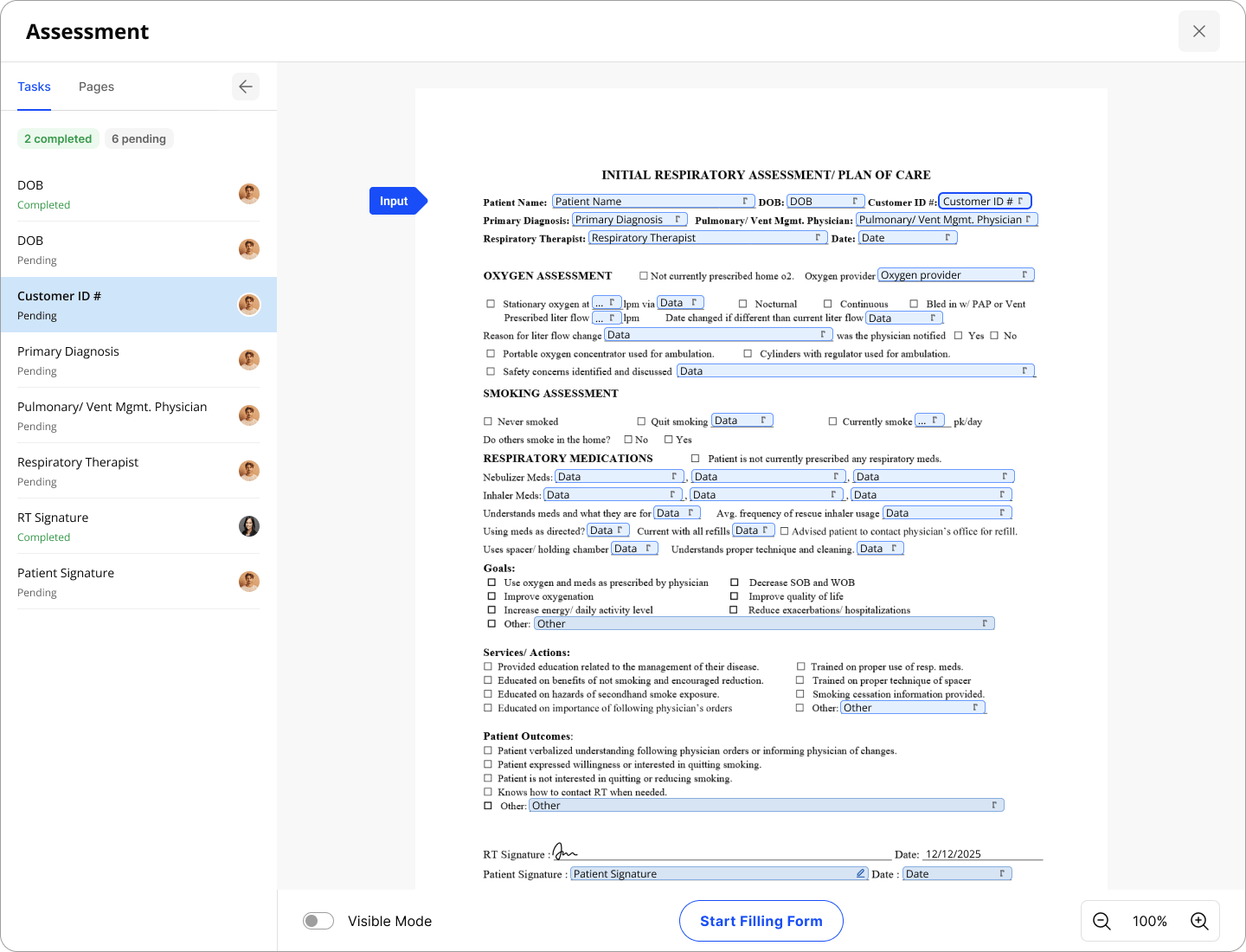Select the Tasks tab
This screenshot has width=1246, height=952.
click(x=35, y=87)
